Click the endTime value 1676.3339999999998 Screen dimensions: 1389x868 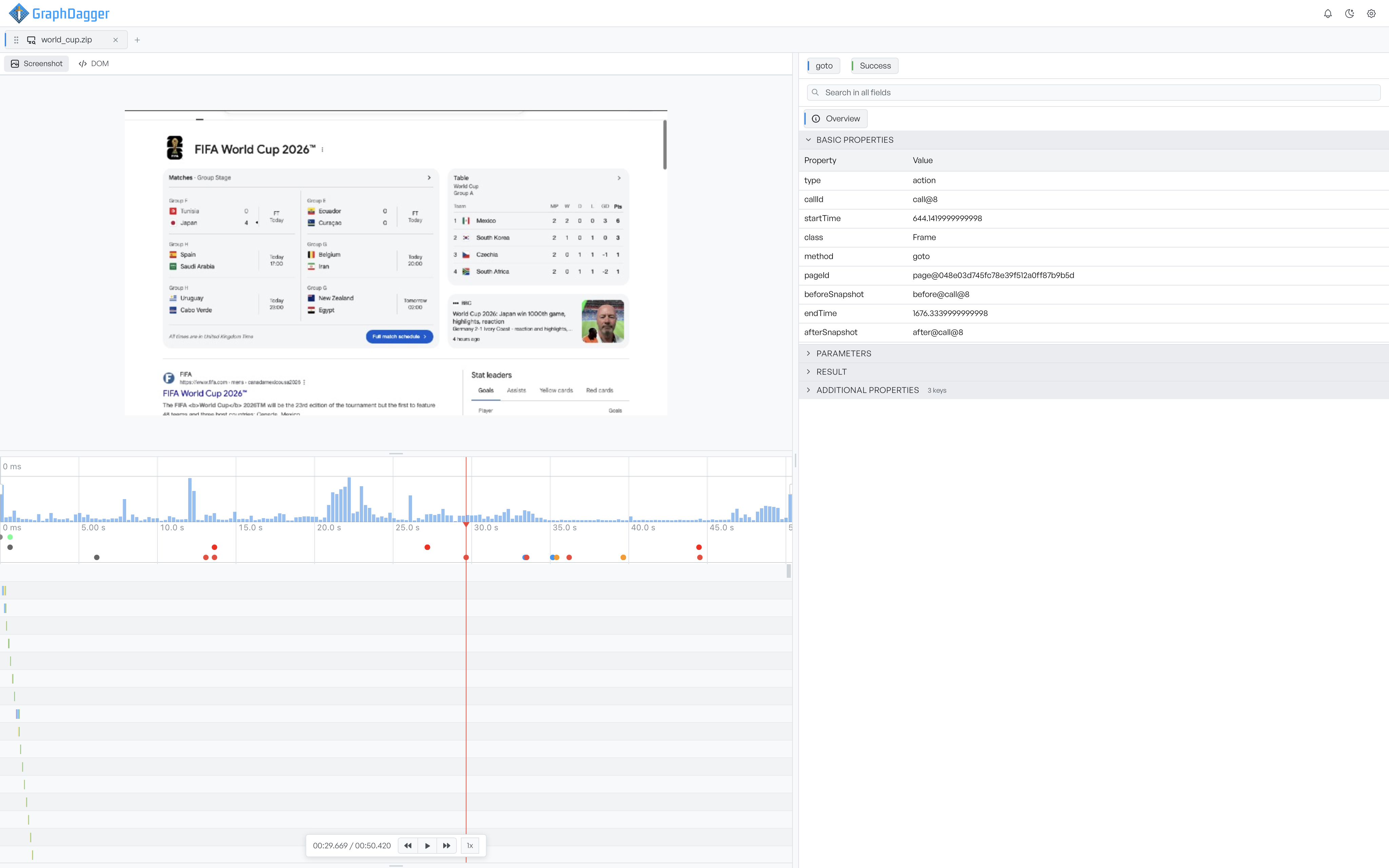click(x=950, y=313)
